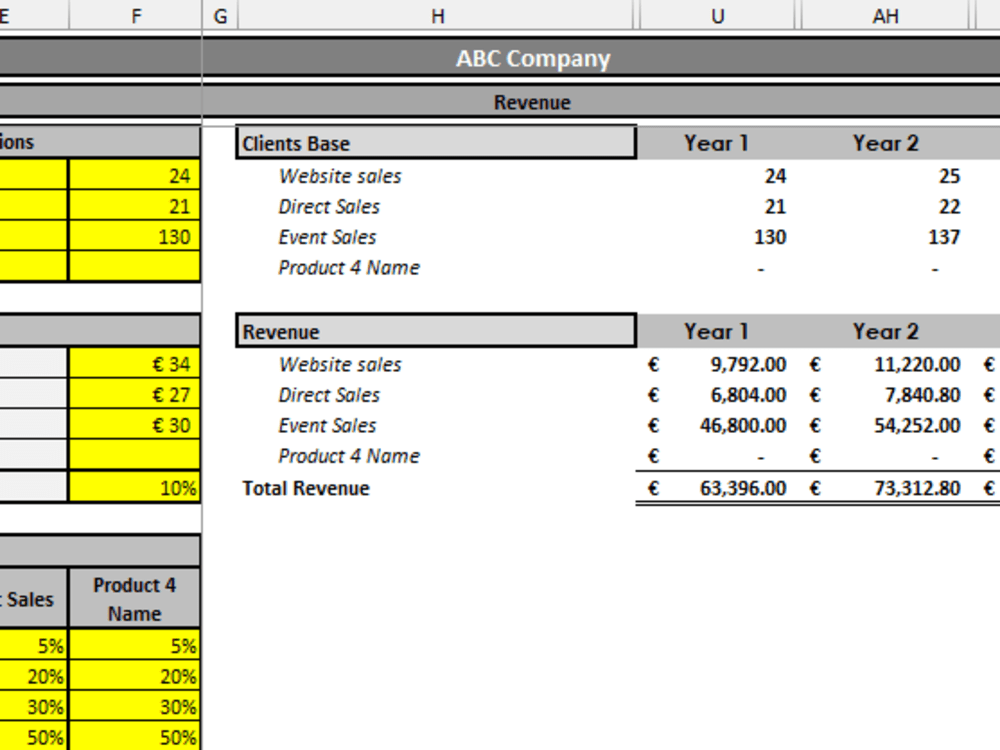This screenshot has width=1000, height=750.
Task: Select Product 4 Name label under Clients Base
Action: click(349, 268)
